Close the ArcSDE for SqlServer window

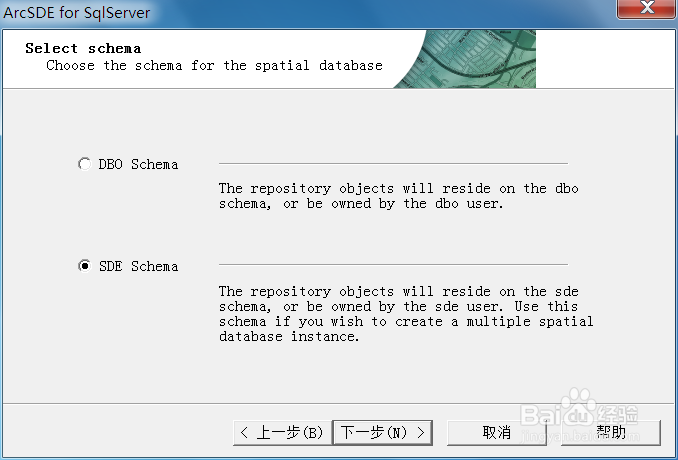coord(646,8)
